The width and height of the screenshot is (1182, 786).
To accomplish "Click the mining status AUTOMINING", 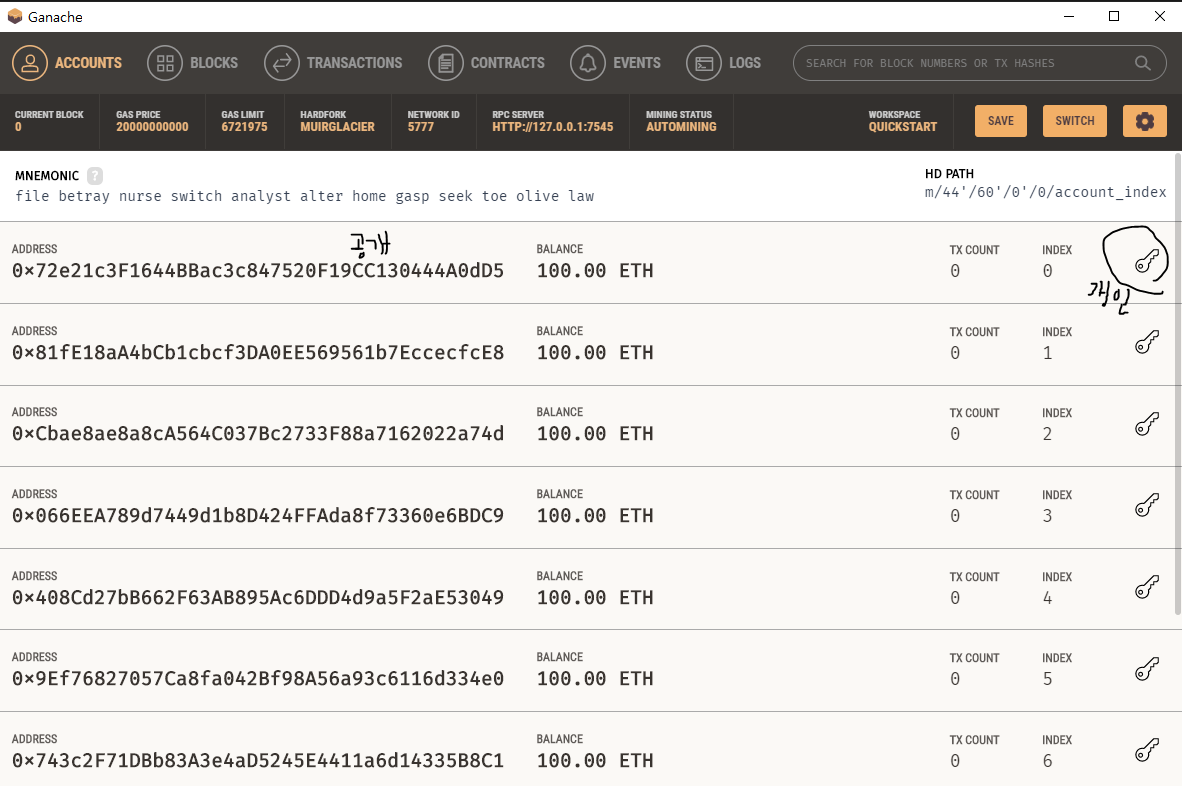I will point(681,127).
